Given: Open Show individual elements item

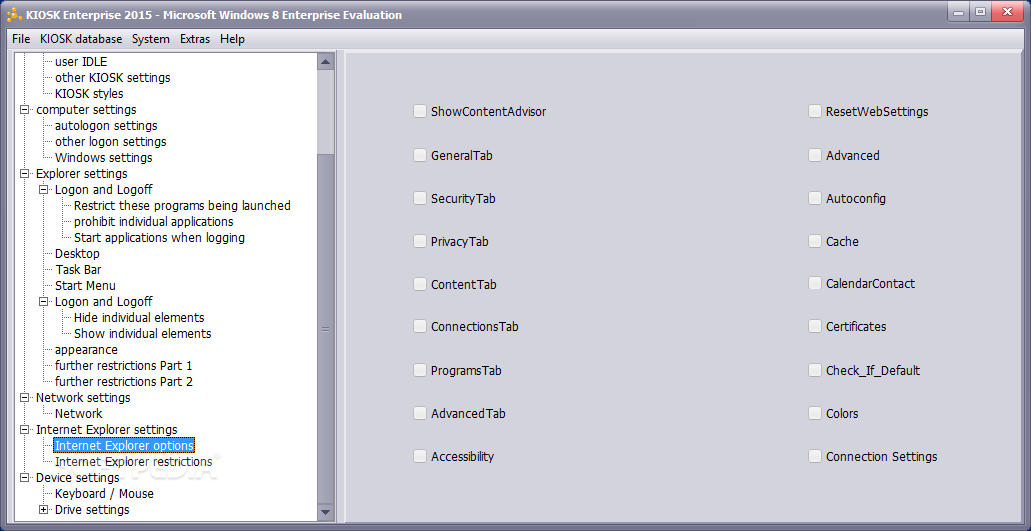Looking at the screenshot, I should (x=143, y=333).
